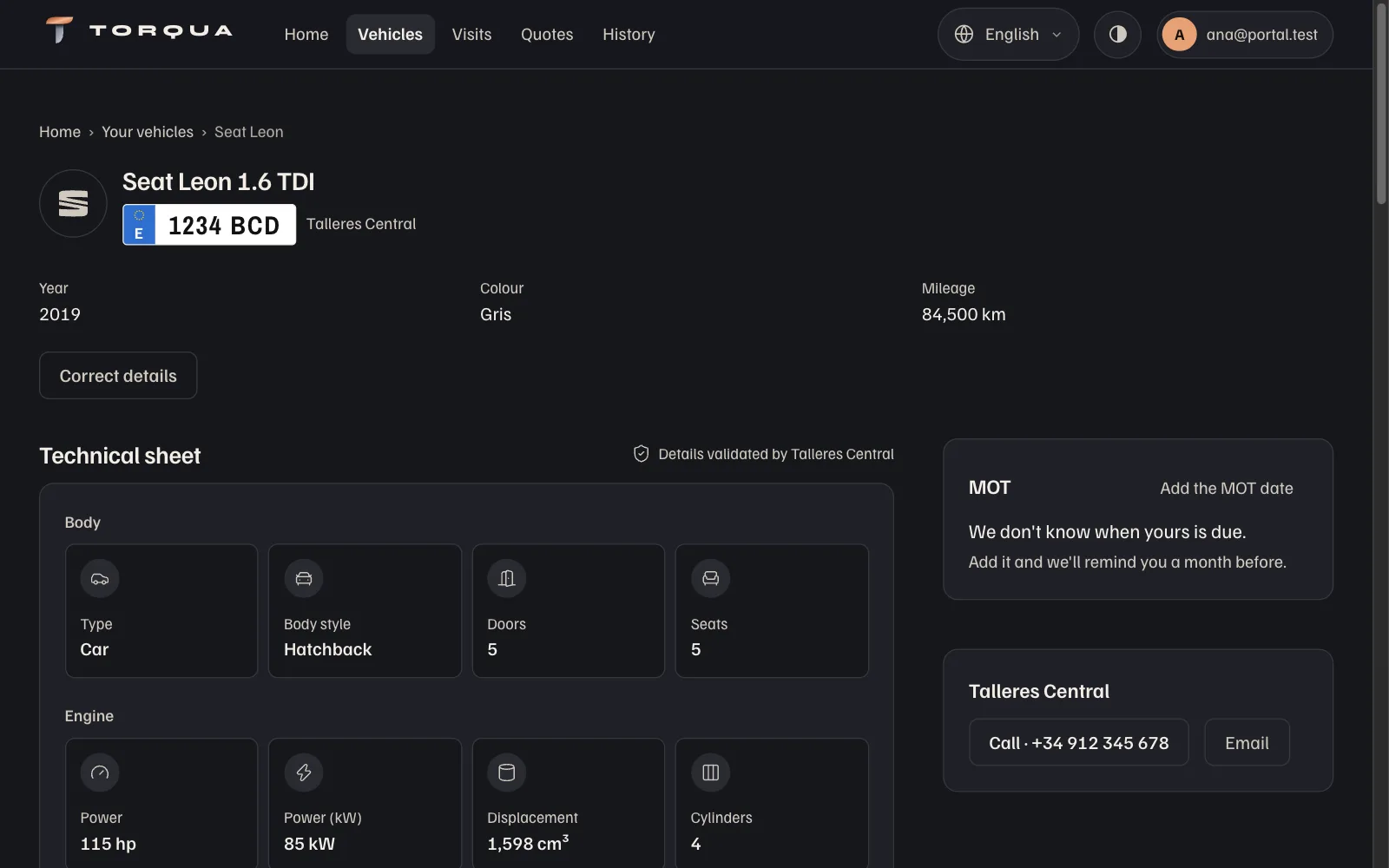Image resolution: width=1389 pixels, height=868 pixels.
Task: Open the Quotes tab
Action: tap(547, 35)
